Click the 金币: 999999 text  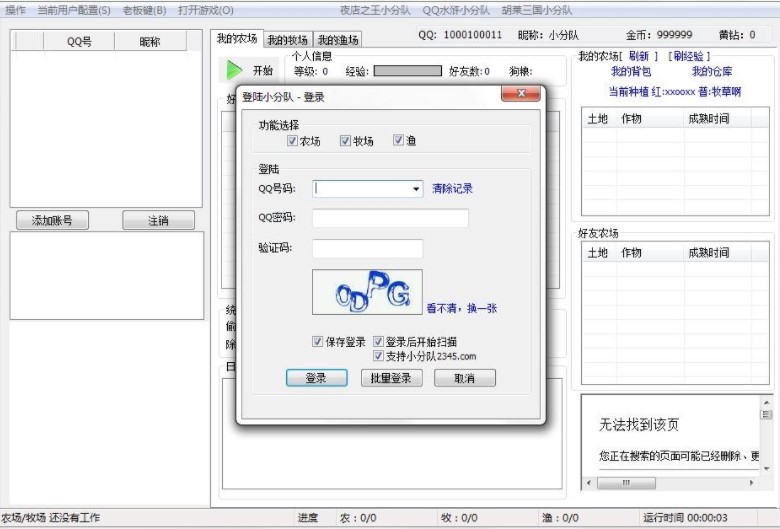click(659, 35)
